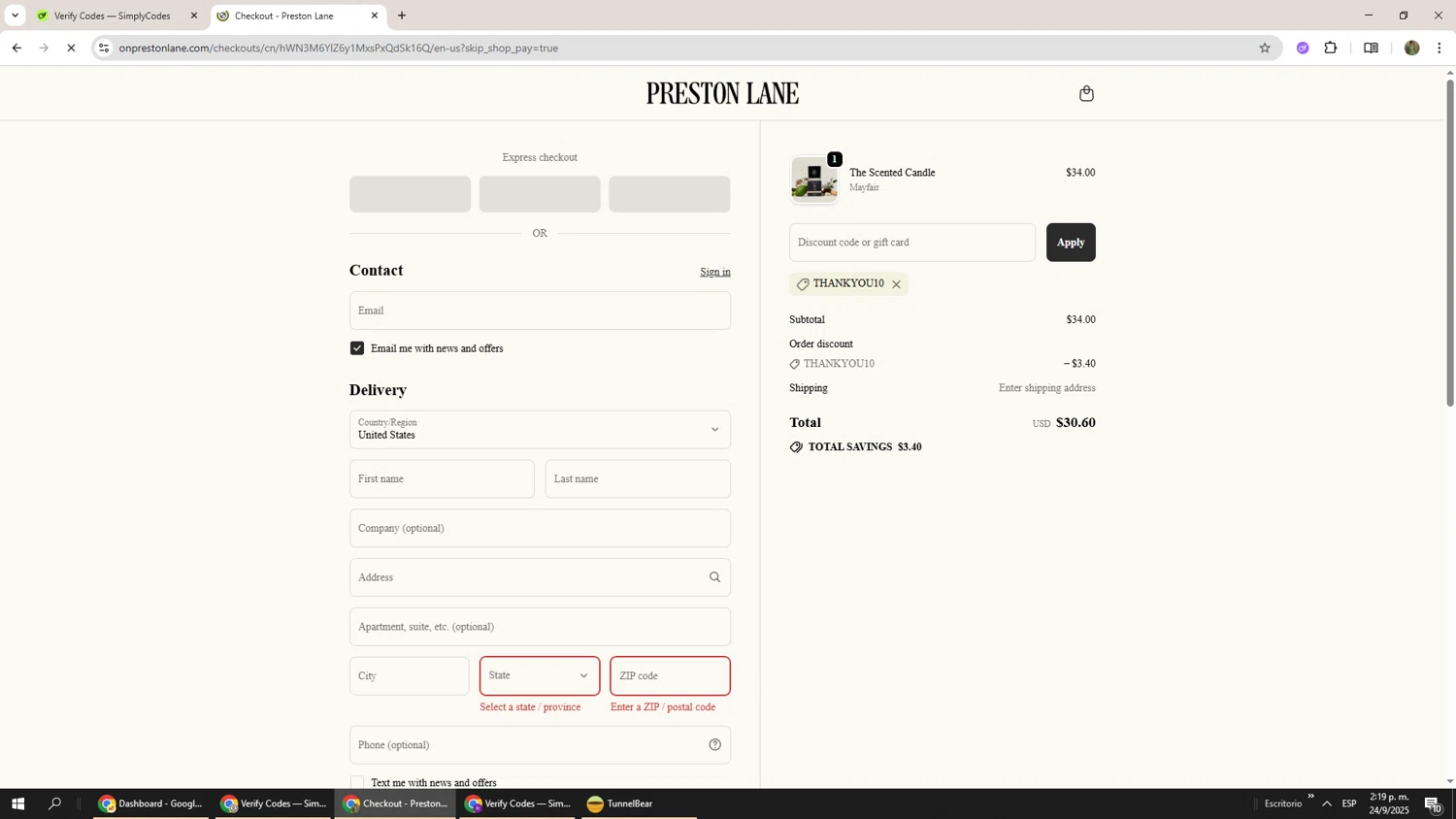Open the browser extensions puzzle icon
The width and height of the screenshot is (1456, 819).
pos(1331,48)
